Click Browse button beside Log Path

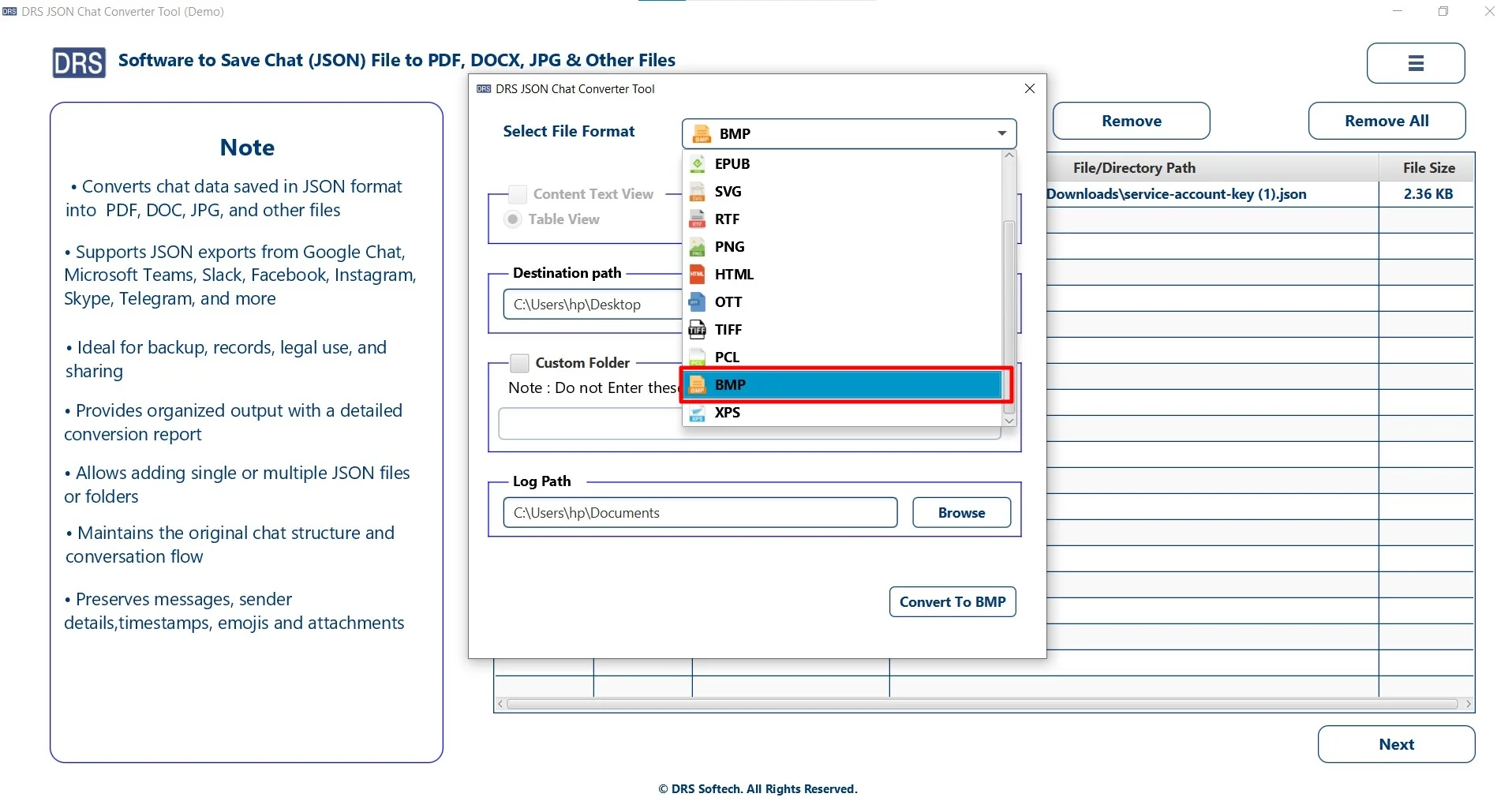pos(961,513)
